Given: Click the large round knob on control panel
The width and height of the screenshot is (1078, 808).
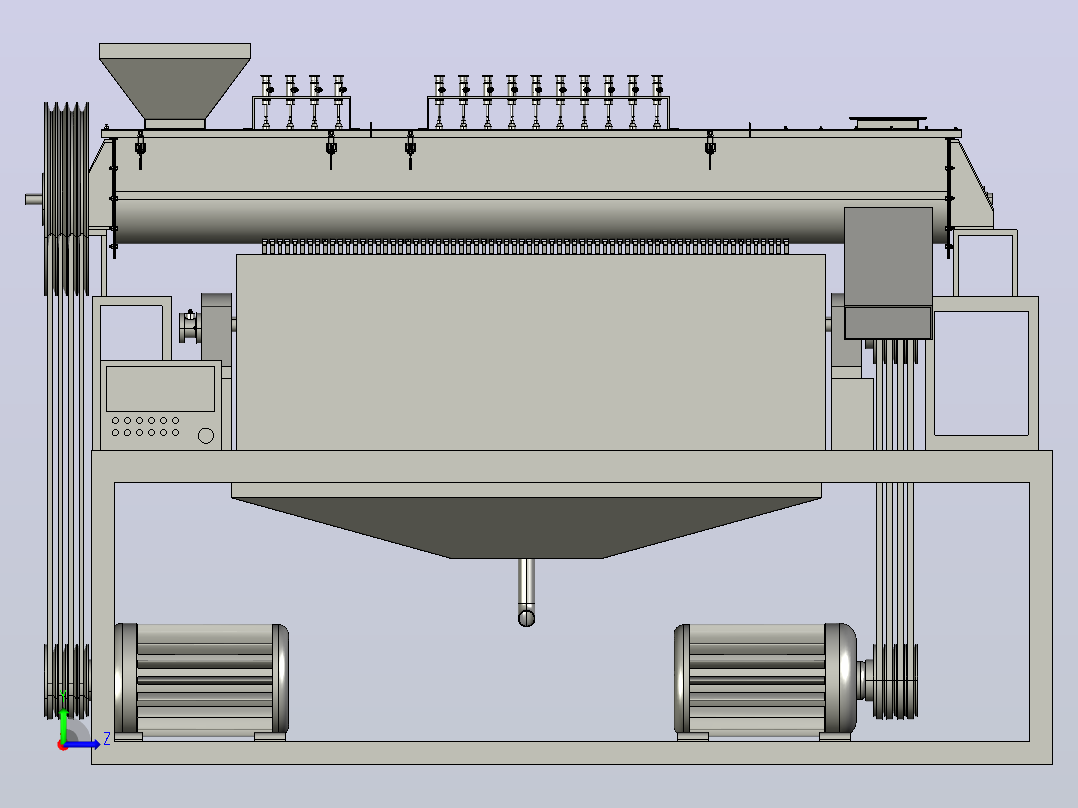Looking at the screenshot, I should [x=206, y=435].
